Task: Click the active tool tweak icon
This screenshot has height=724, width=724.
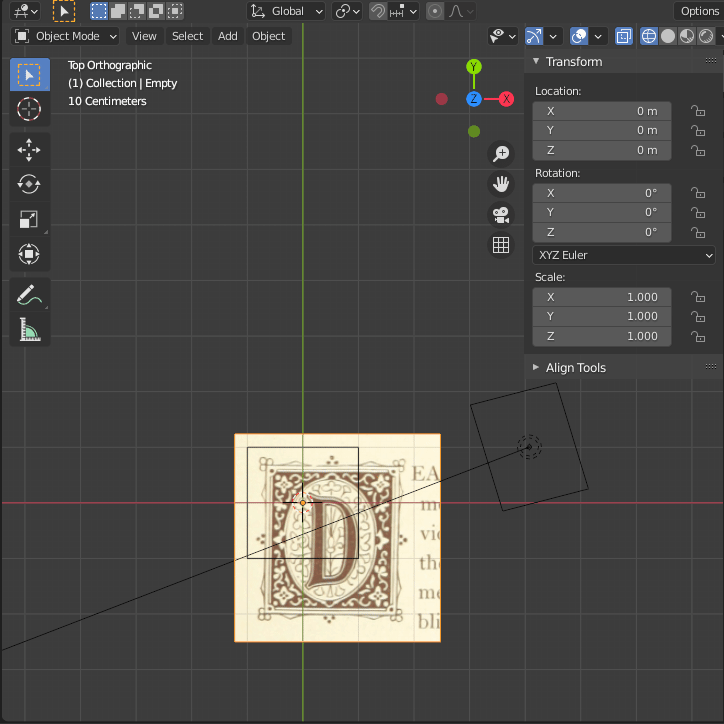Action: pyautogui.click(x=64, y=11)
